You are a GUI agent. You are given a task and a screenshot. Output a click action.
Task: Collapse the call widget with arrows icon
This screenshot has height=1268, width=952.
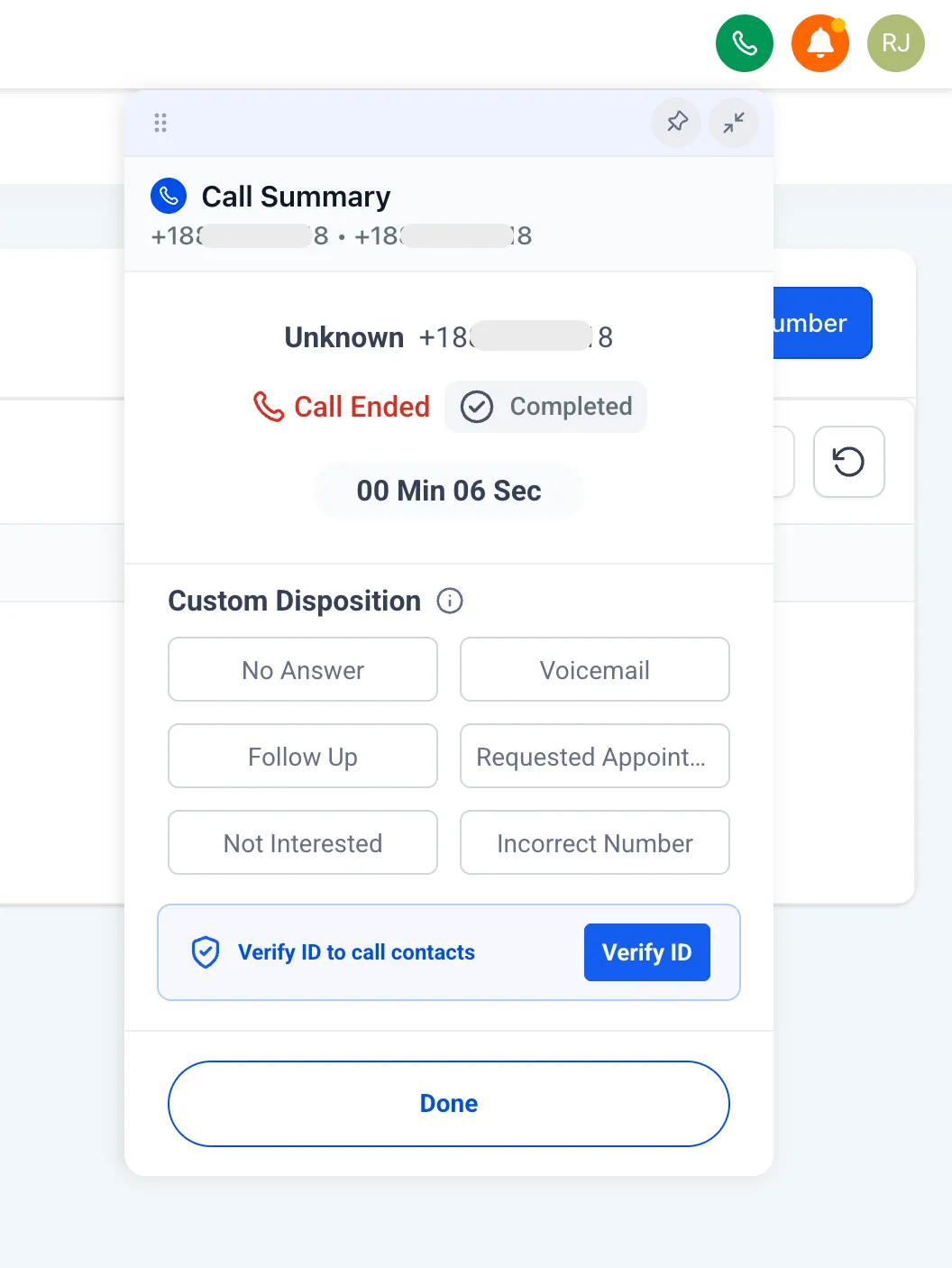pyautogui.click(x=734, y=122)
